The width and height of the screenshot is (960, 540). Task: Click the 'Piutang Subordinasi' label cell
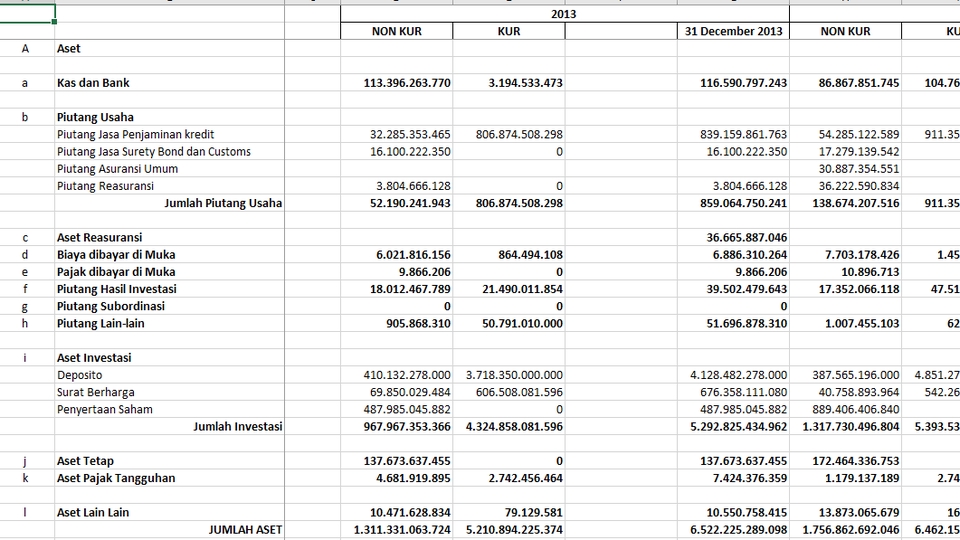pos(170,306)
